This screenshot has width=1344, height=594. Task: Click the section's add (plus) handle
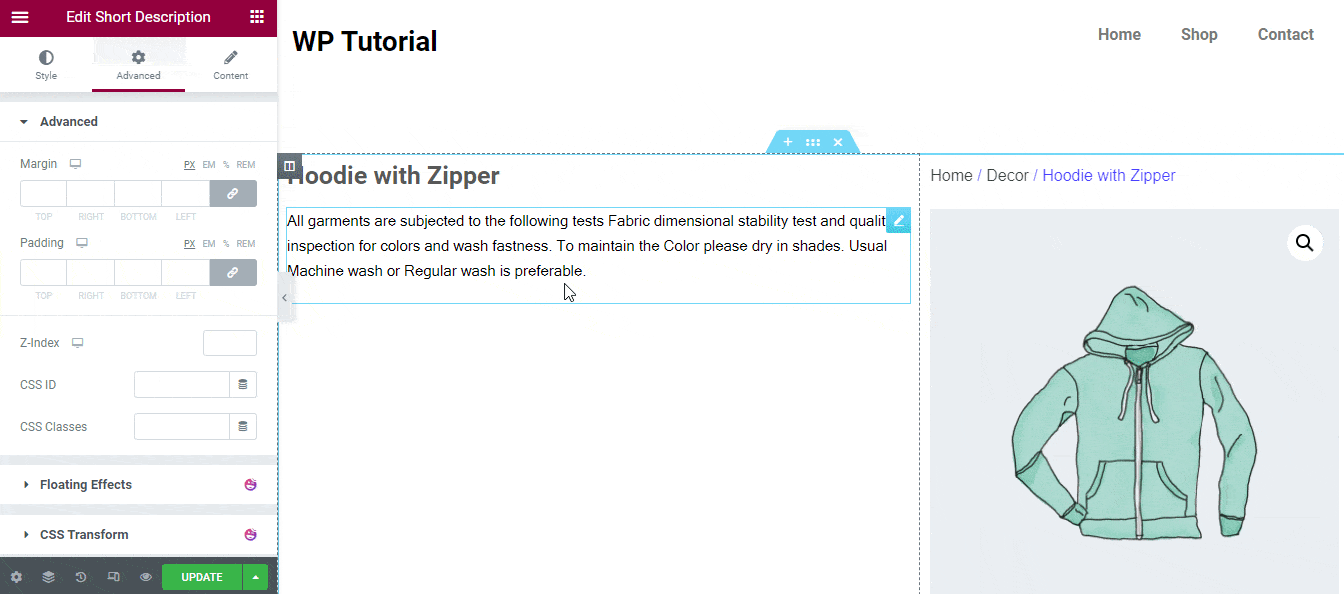click(788, 142)
